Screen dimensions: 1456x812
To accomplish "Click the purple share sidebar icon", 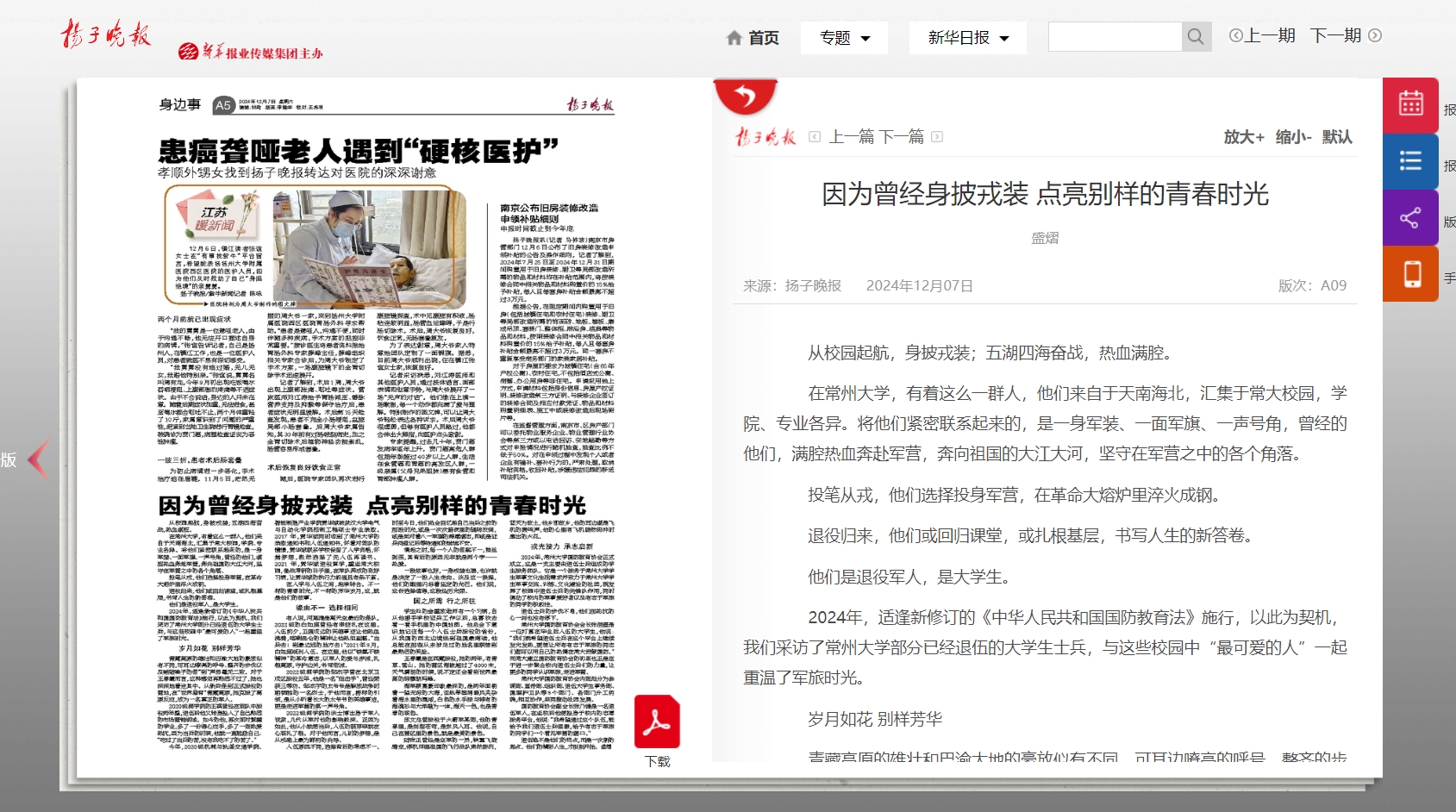I will [1410, 218].
